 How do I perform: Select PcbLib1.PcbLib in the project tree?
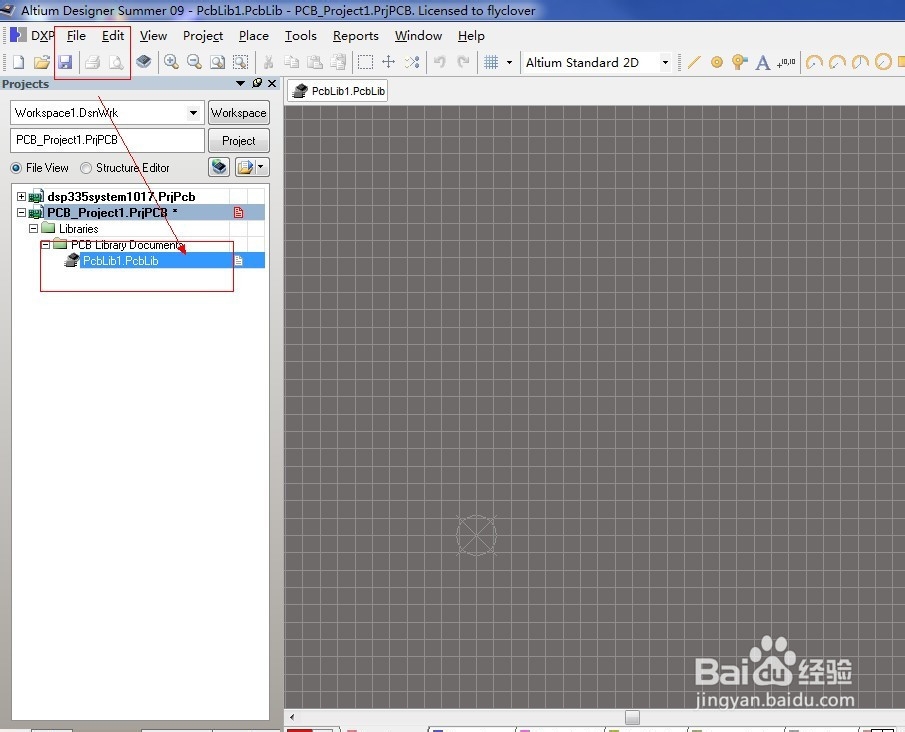(x=121, y=261)
